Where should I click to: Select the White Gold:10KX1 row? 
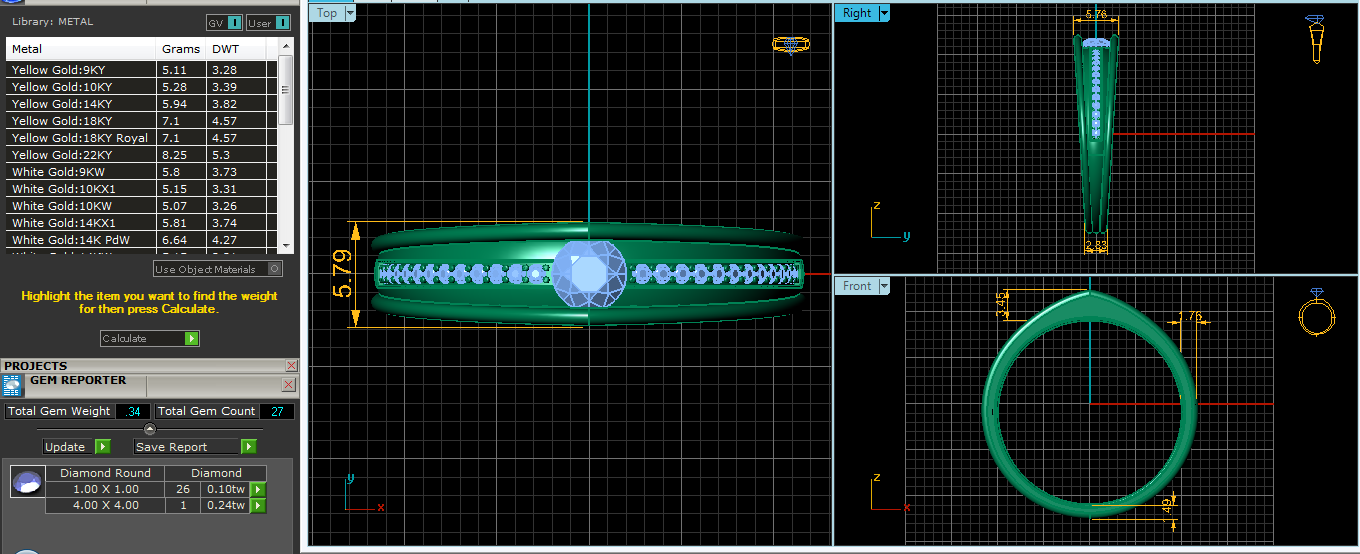pos(142,189)
